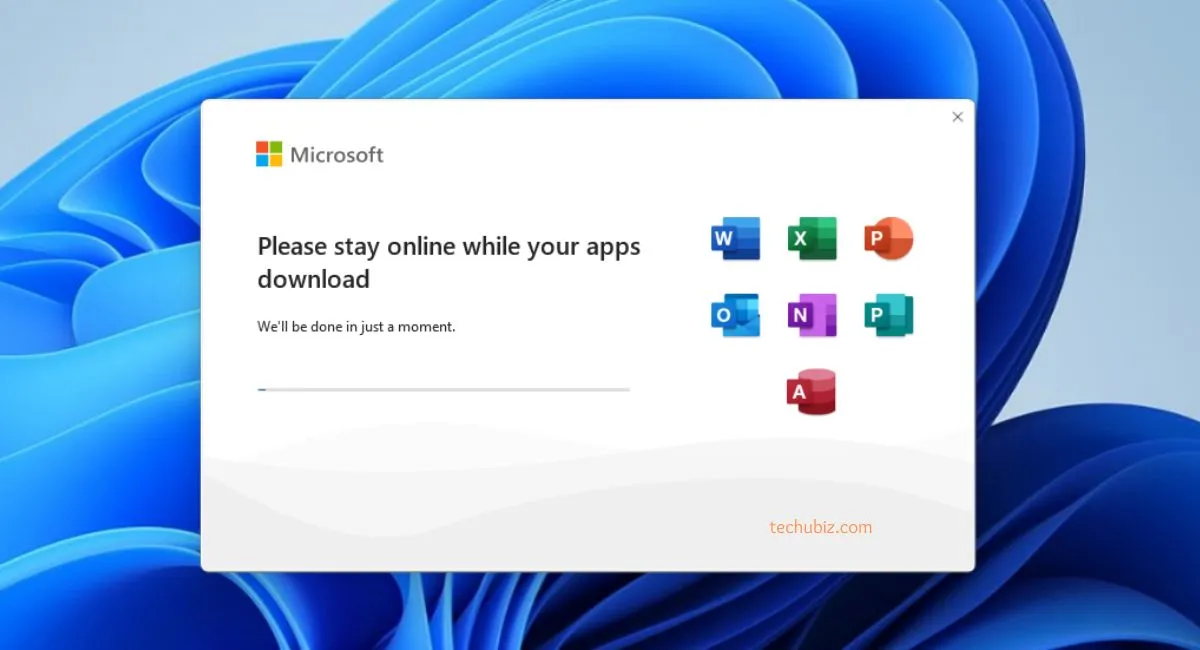Screen dimensions: 1200x650
Task: Click the PowerPoint app icon
Action: pos(889,239)
